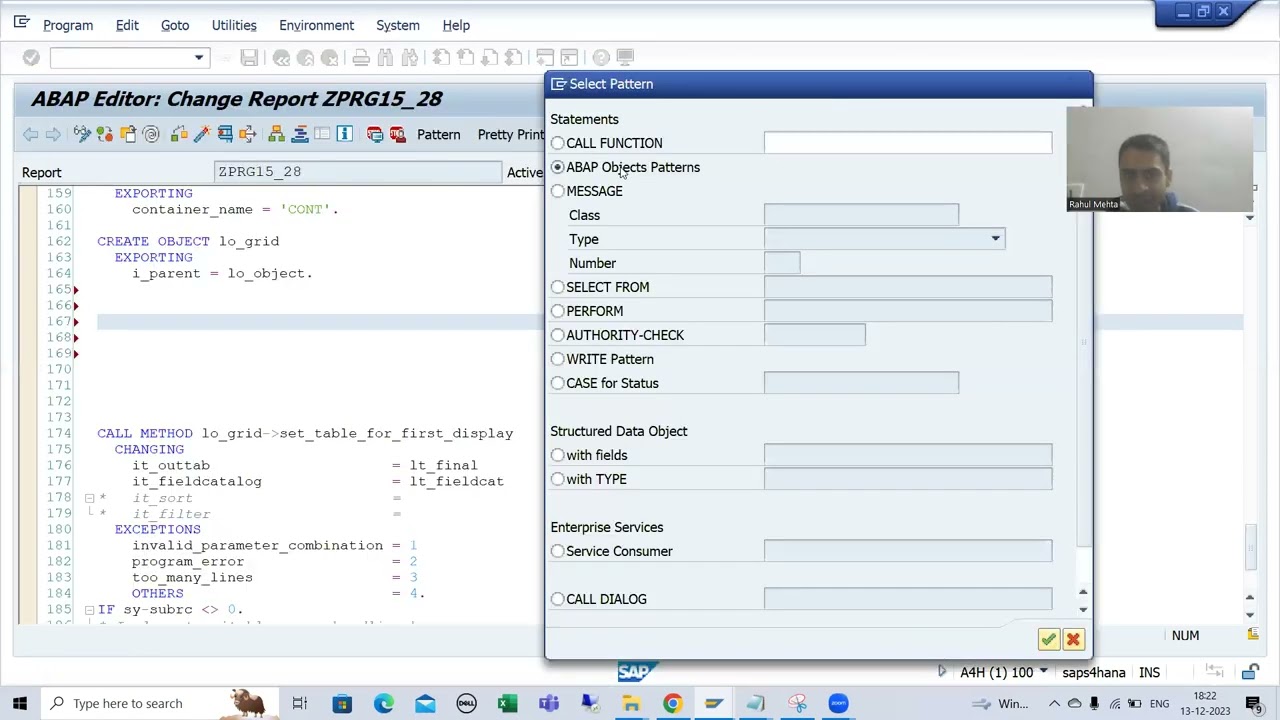Select the MESSAGE radio button
The height and width of the screenshot is (720, 1280).
coord(557,191)
